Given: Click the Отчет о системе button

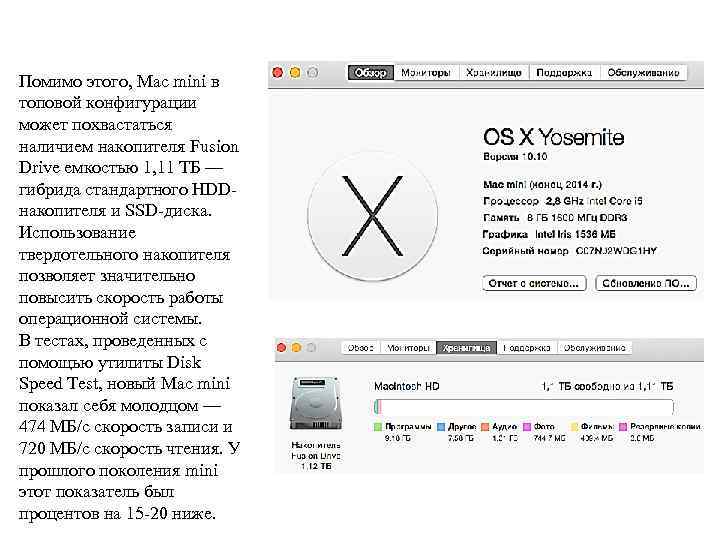Looking at the screenshot, I should click(534, 283).
